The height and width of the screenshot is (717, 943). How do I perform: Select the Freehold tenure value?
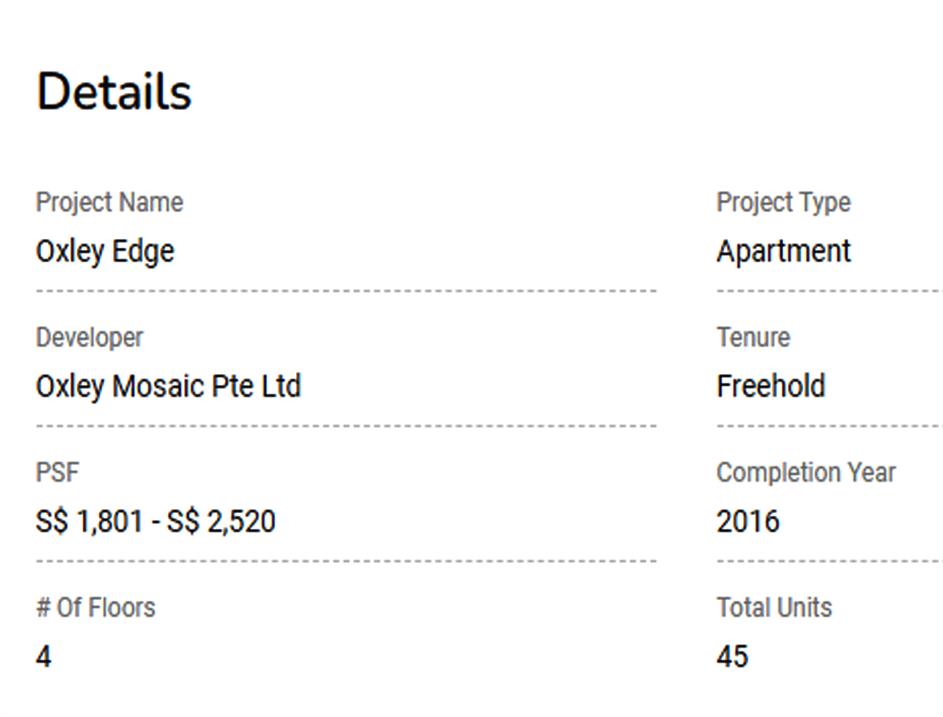(771, 386)
